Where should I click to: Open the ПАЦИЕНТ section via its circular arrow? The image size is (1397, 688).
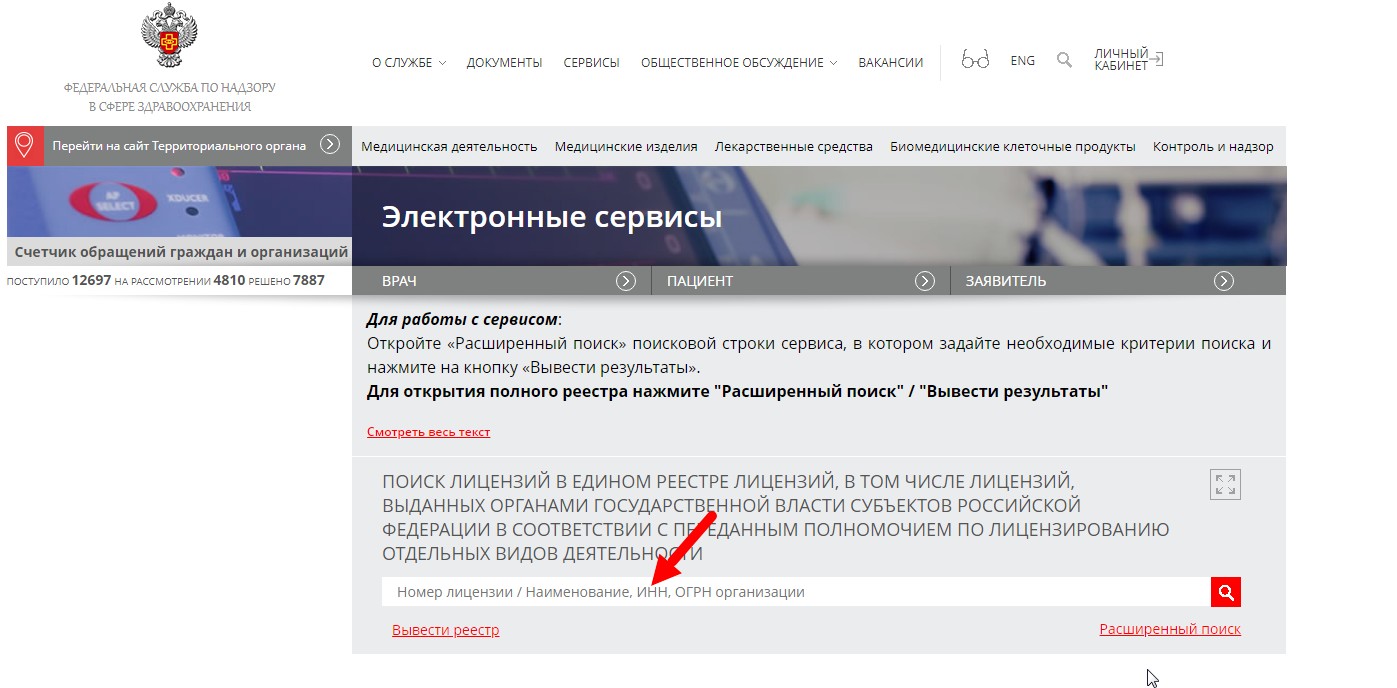click(x=925, y=280)
